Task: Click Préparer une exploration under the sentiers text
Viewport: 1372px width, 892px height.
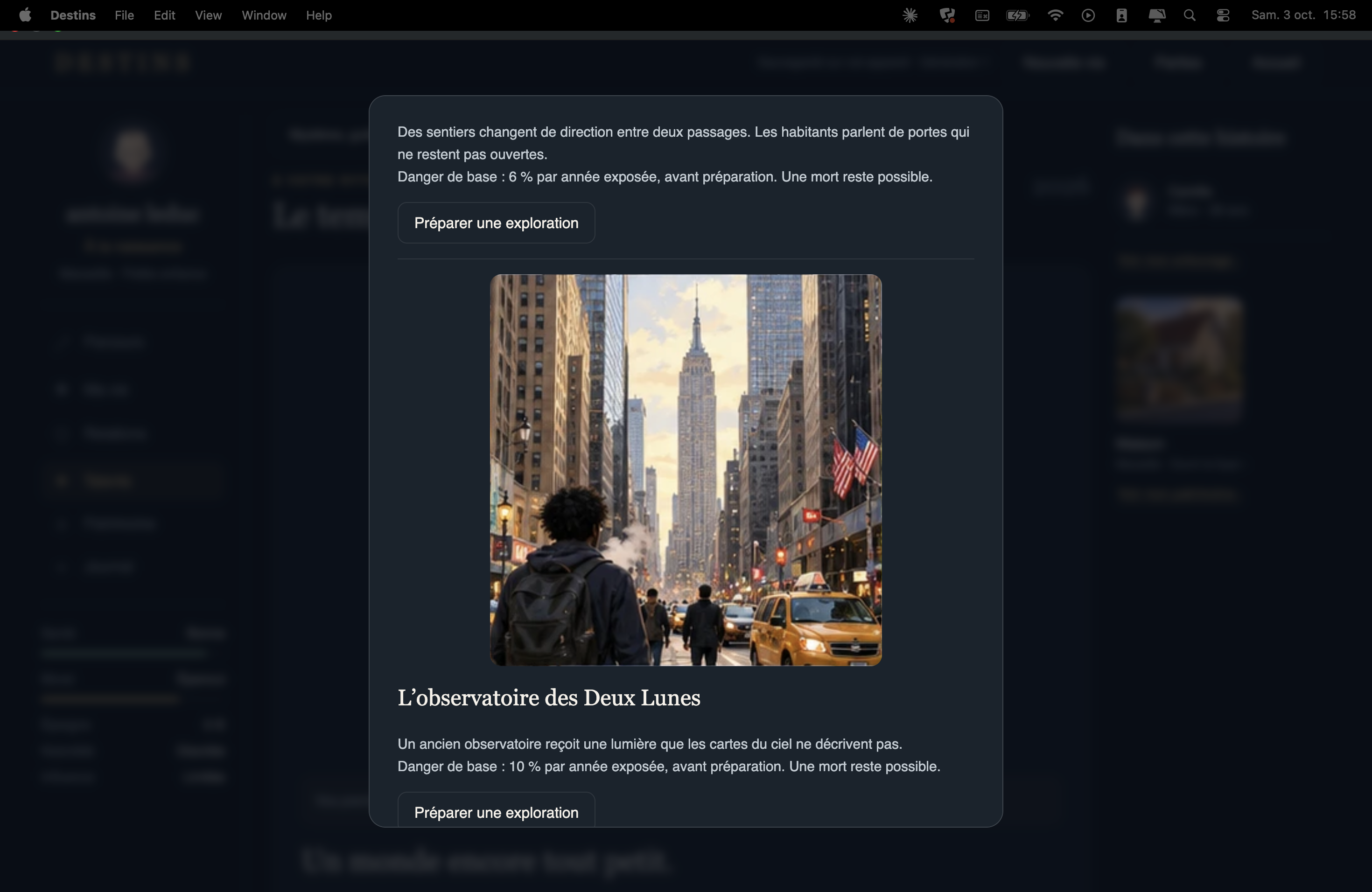Action: click(497, 223)
